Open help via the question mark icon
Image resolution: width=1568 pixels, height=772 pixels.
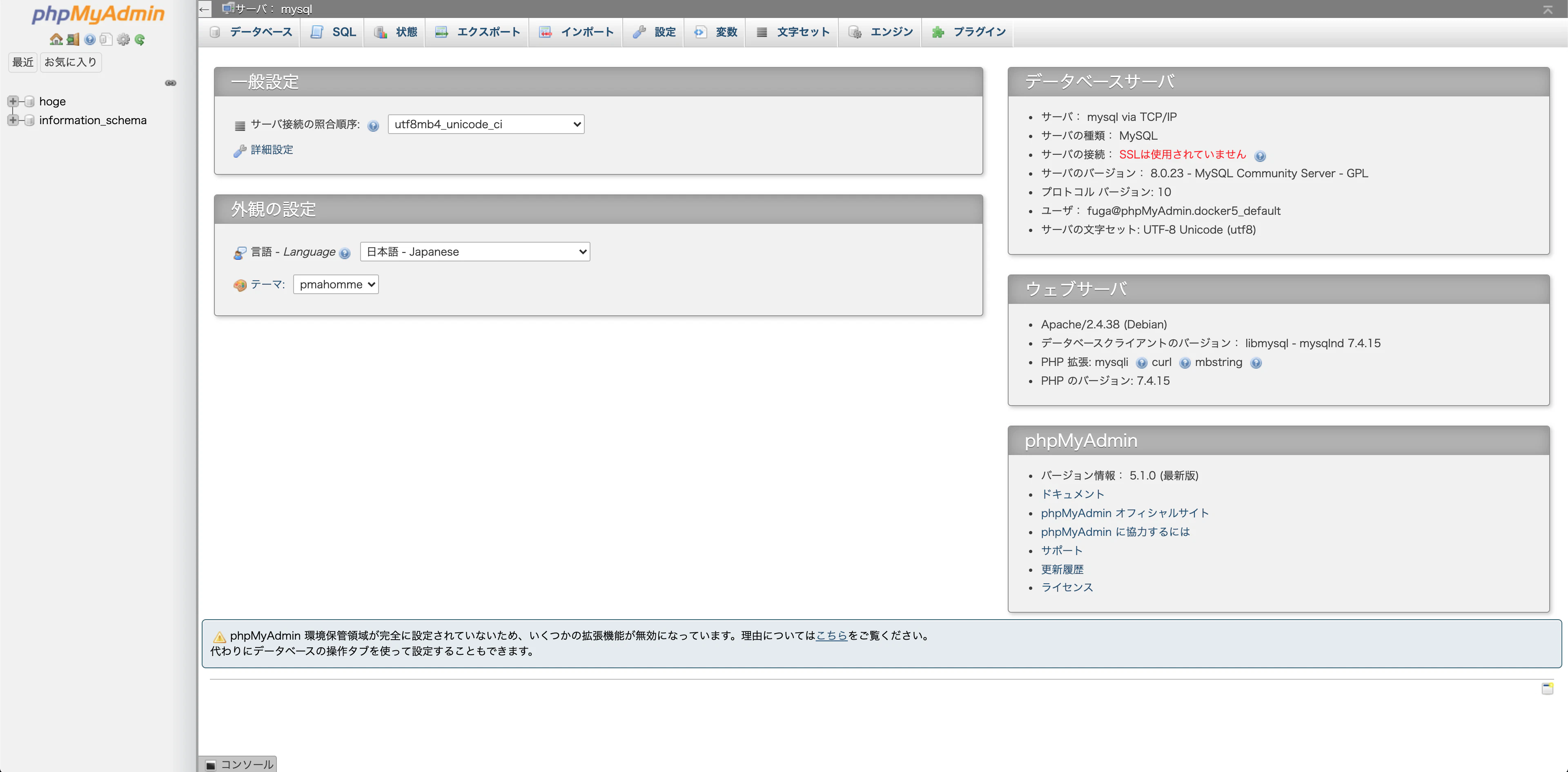coord(89,39)
